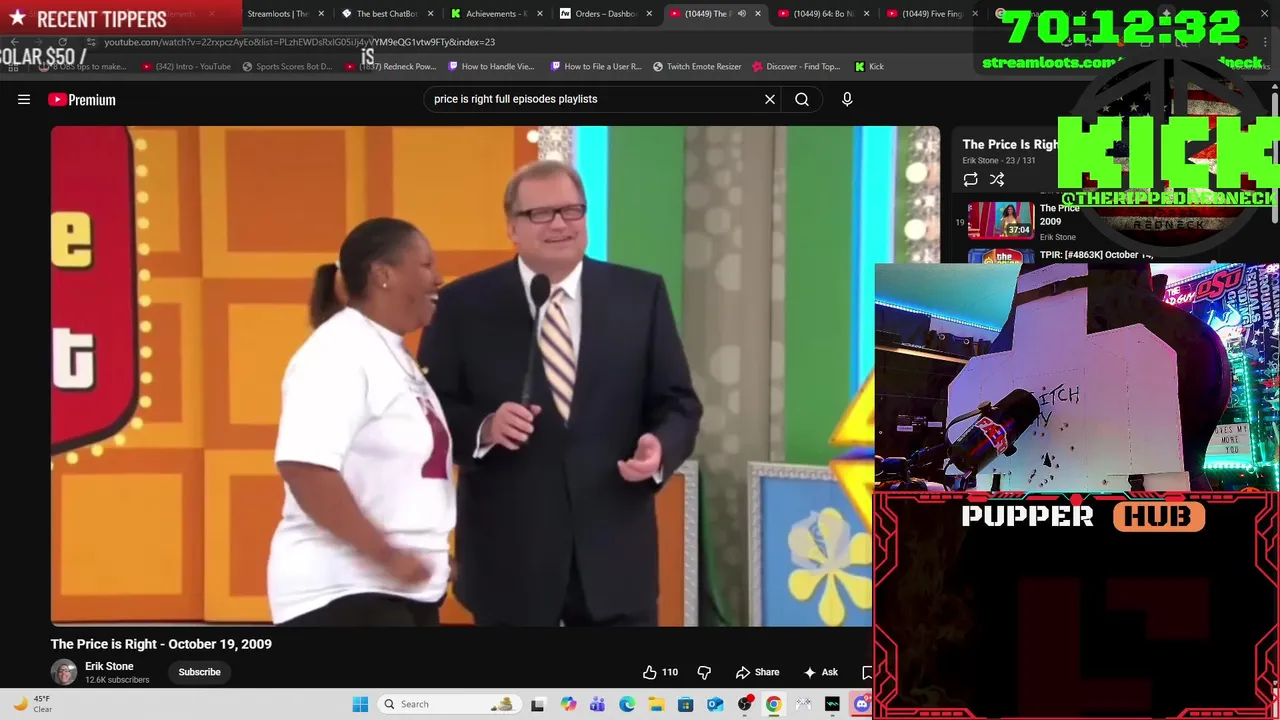Mute audio icon on active YouTube tab

pos(741,14)
